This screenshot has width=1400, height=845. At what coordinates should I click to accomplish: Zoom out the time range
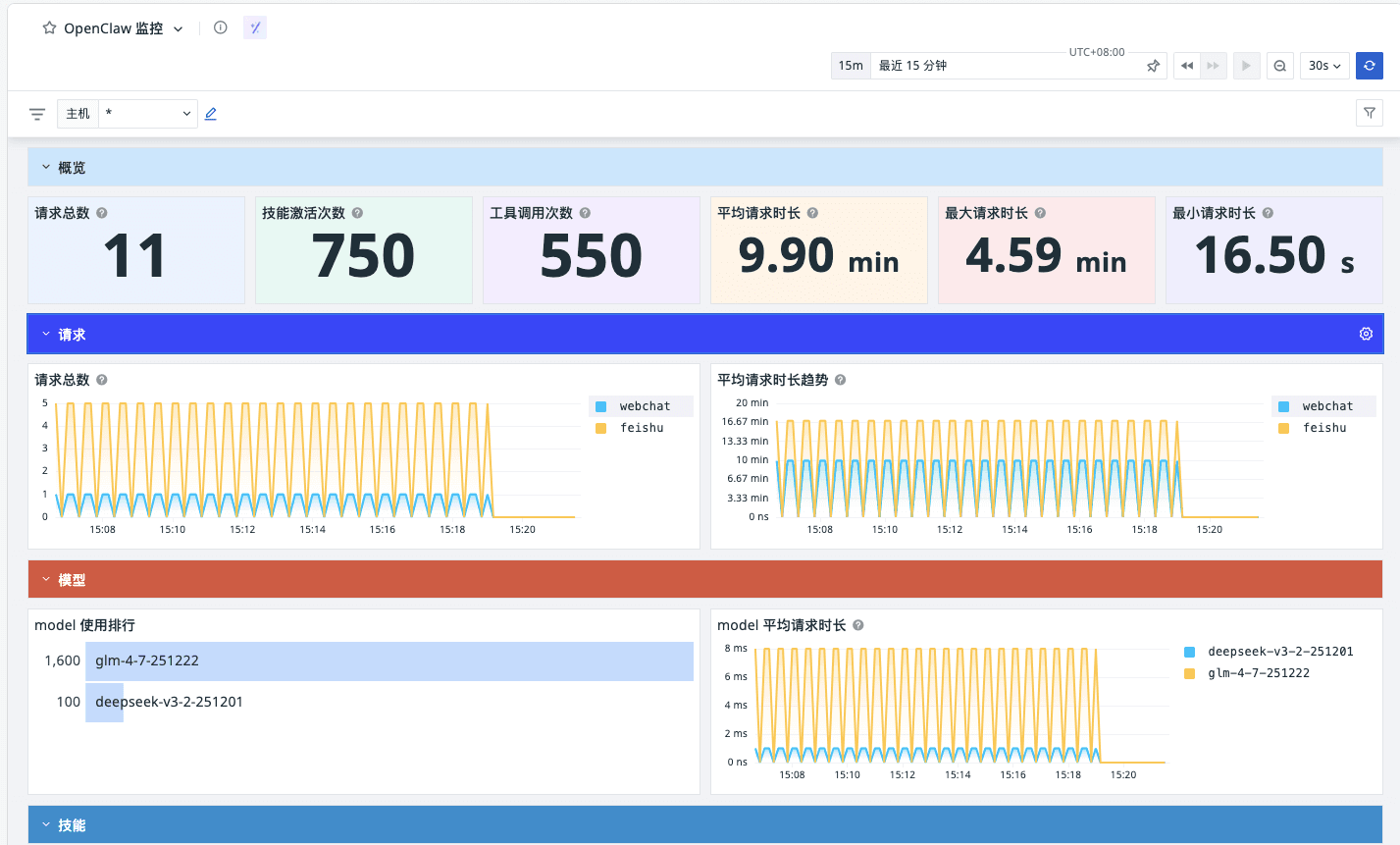pyautogui.click(x=1279, y=66)
